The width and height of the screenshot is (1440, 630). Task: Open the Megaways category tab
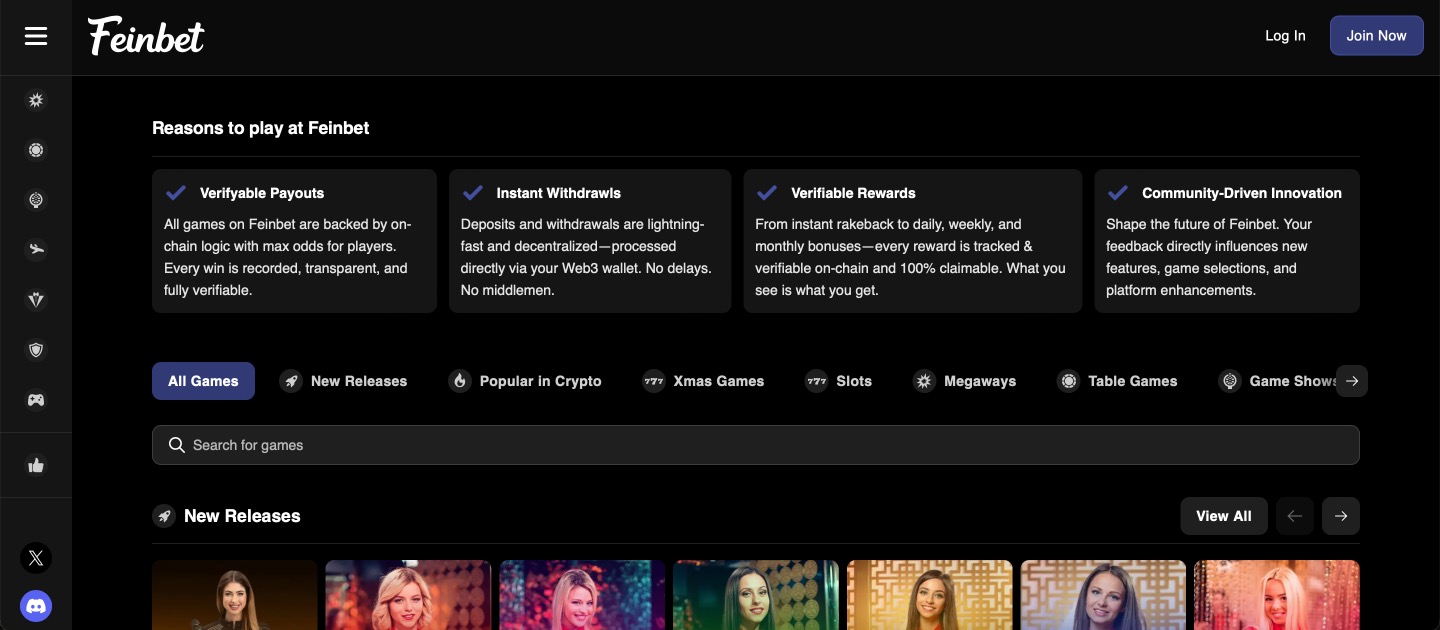point(964,381)
